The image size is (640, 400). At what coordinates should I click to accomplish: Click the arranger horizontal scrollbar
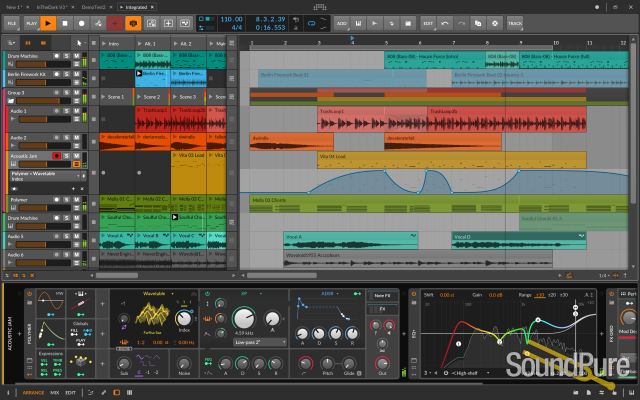click(282, 276)
